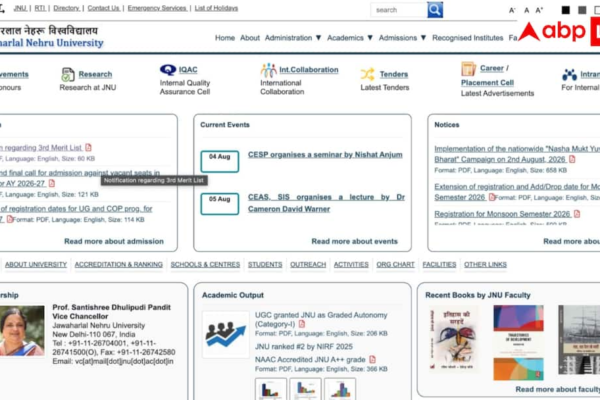This screenshot has width=600, height=400.
Task: Switch to ACTIVITIES tab
Action: pos(351,264)
